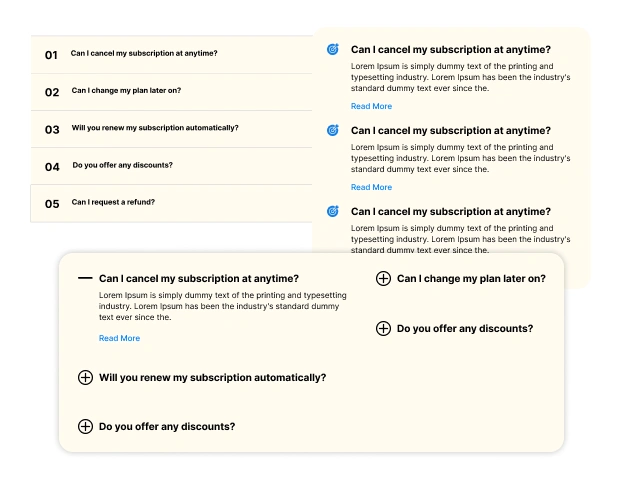Expand item 03 about automatic subscription renewal
Screen dimensions: 621x479
tap(155, 128)
